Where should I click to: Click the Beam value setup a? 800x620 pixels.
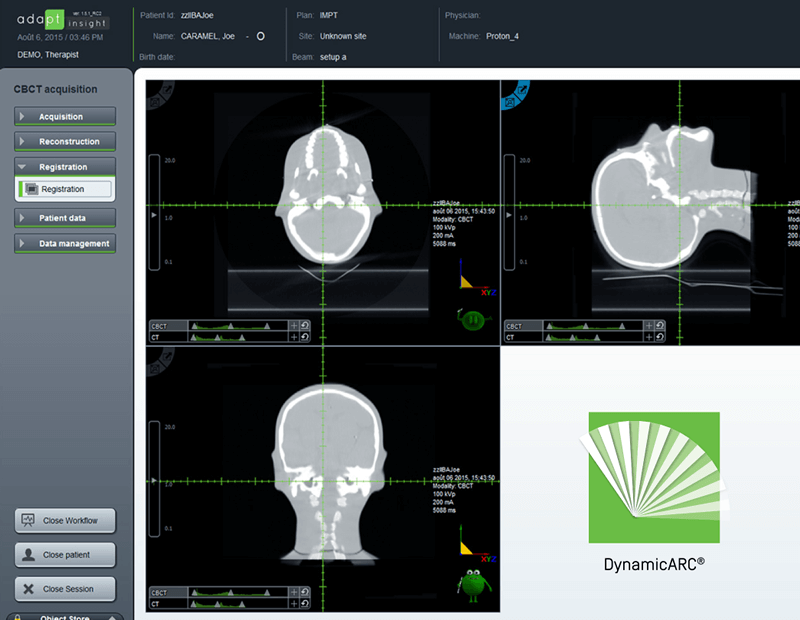tap(333, 57)
